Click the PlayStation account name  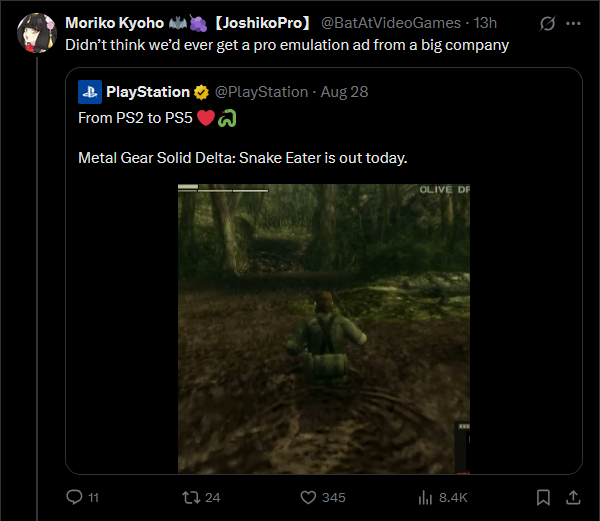pyautogui.click(x=147, y=92)
